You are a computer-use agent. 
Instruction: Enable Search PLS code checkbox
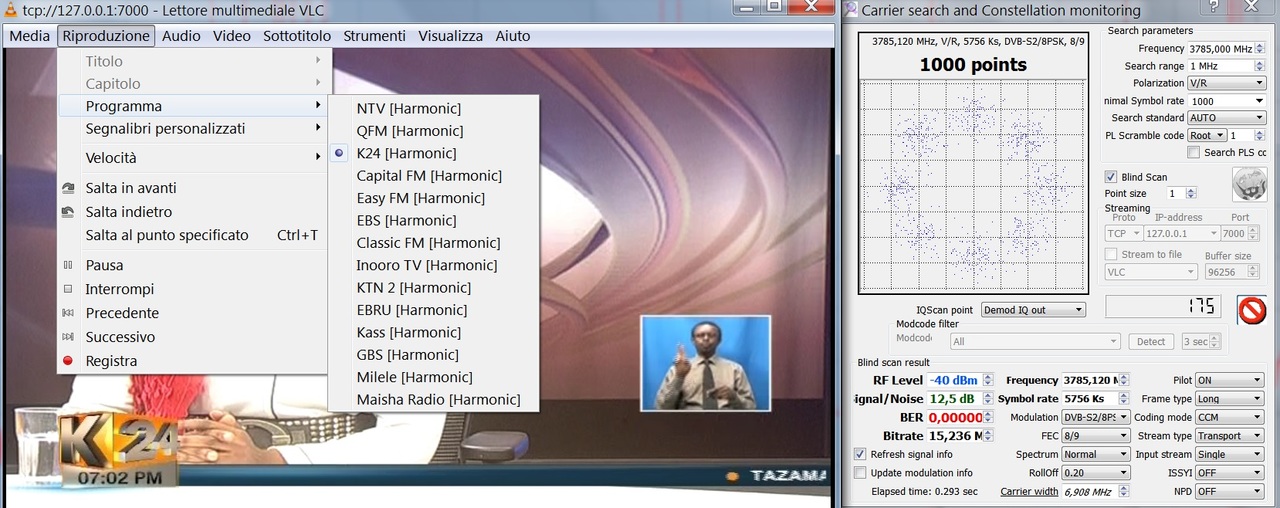click(x=1193, y=152)
